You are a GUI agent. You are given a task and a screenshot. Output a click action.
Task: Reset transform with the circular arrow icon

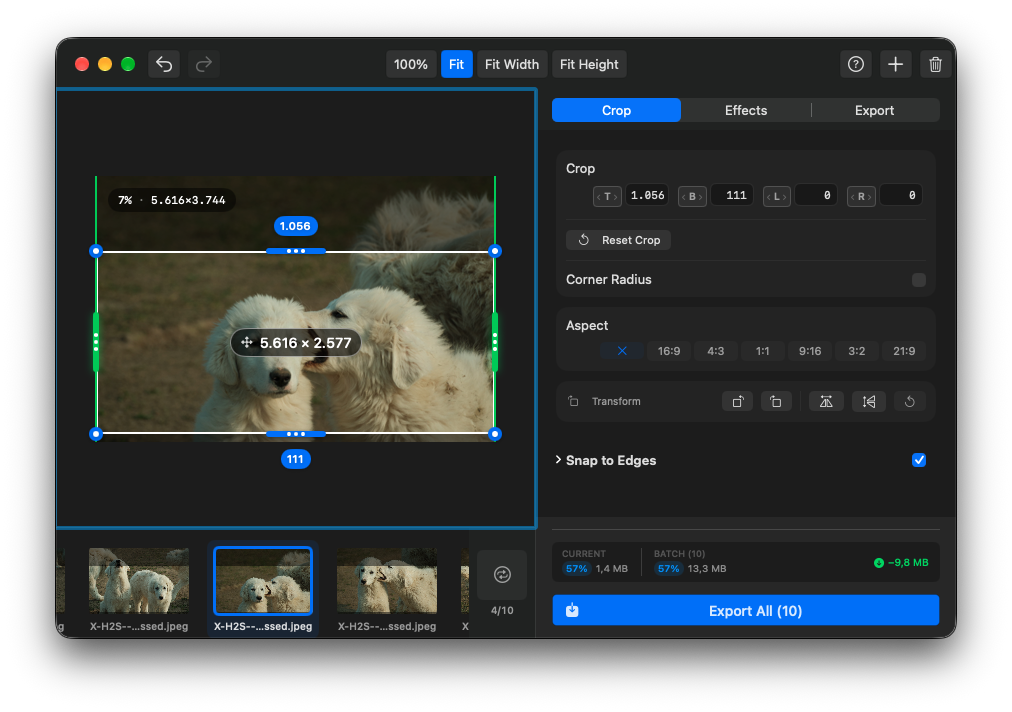pyautogui.click(x=909, y=402)
